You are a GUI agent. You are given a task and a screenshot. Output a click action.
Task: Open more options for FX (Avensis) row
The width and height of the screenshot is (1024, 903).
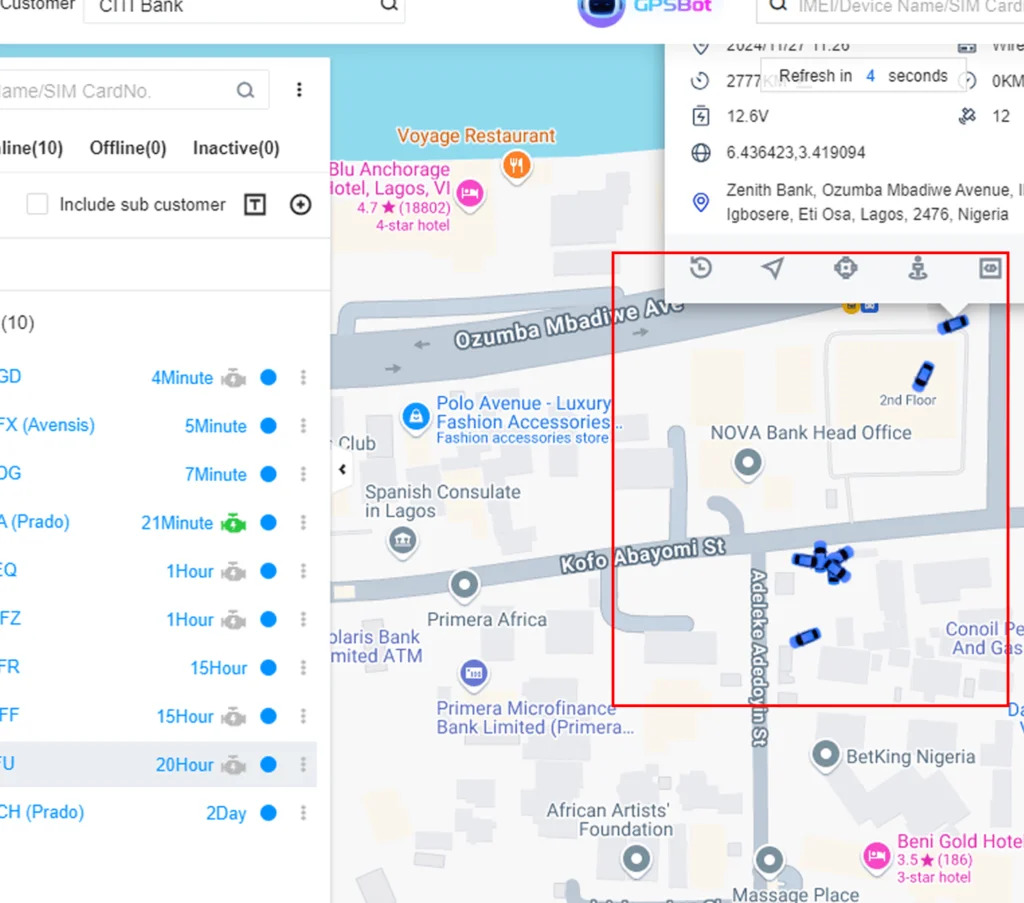click(303, 426)
